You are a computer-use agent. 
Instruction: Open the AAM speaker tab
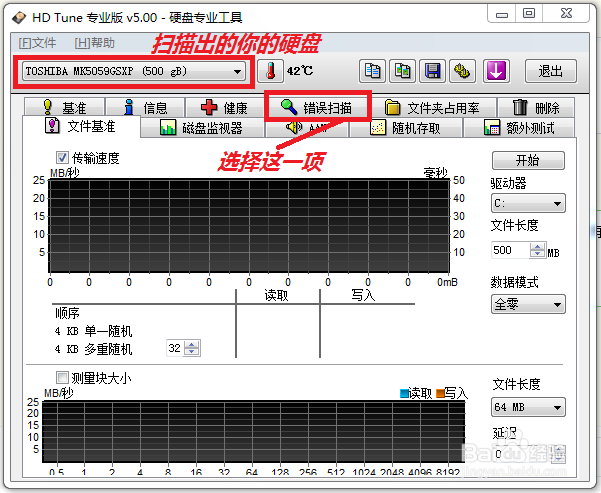[307, 128]
